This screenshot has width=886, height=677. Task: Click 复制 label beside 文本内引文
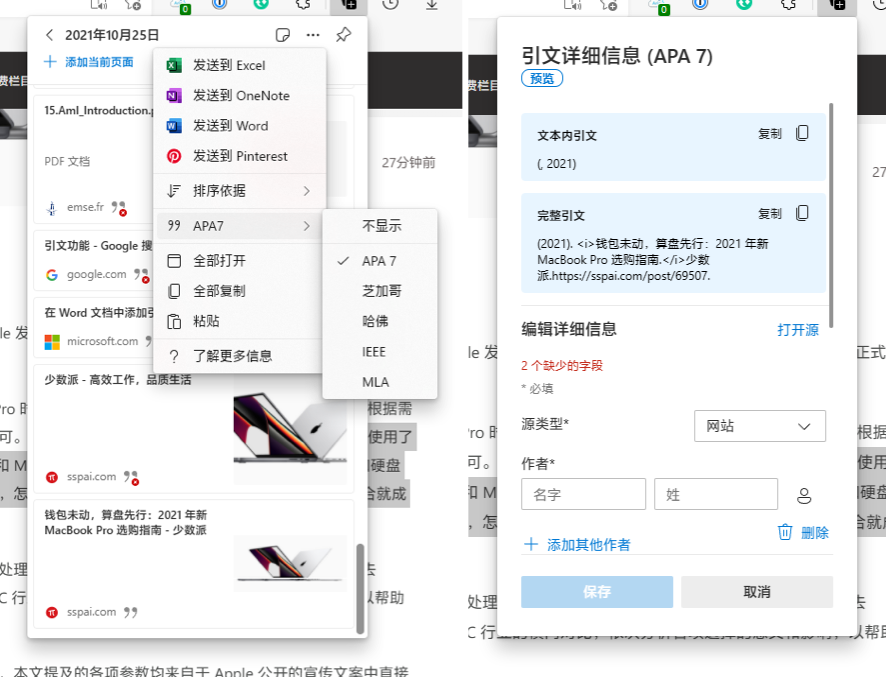[770, 134]
